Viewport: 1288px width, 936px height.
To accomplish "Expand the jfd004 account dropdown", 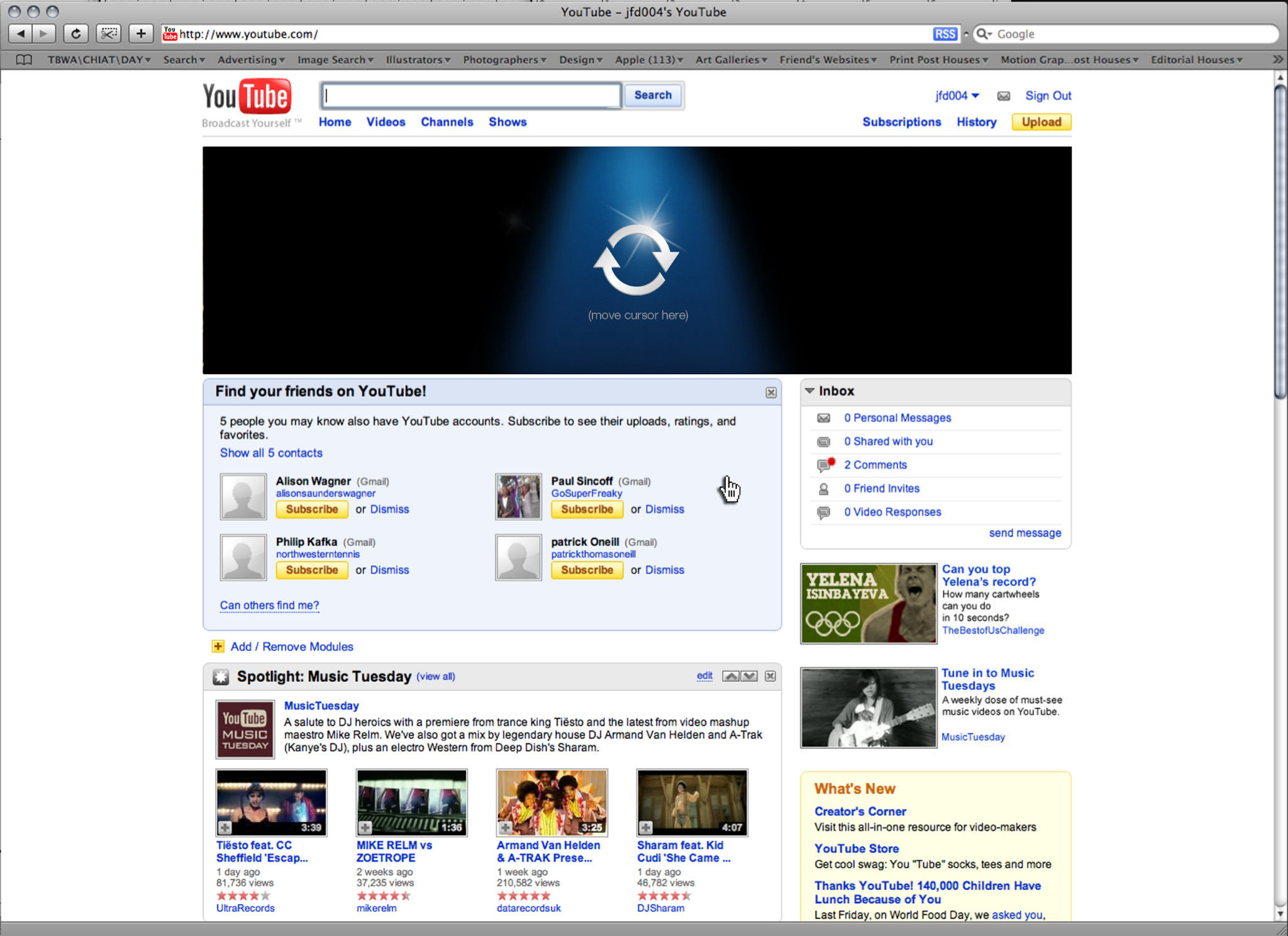I will coord(975,96).
